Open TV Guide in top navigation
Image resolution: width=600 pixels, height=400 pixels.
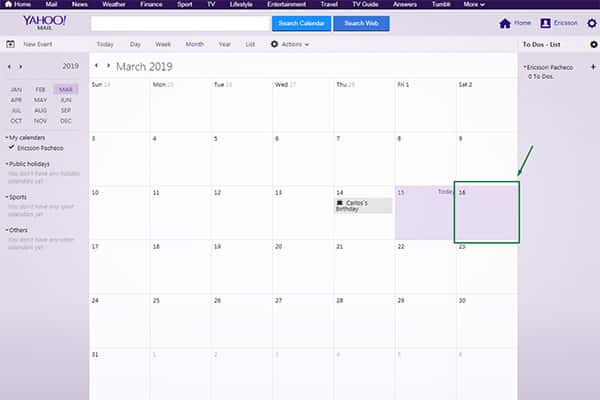click(365, 4)
